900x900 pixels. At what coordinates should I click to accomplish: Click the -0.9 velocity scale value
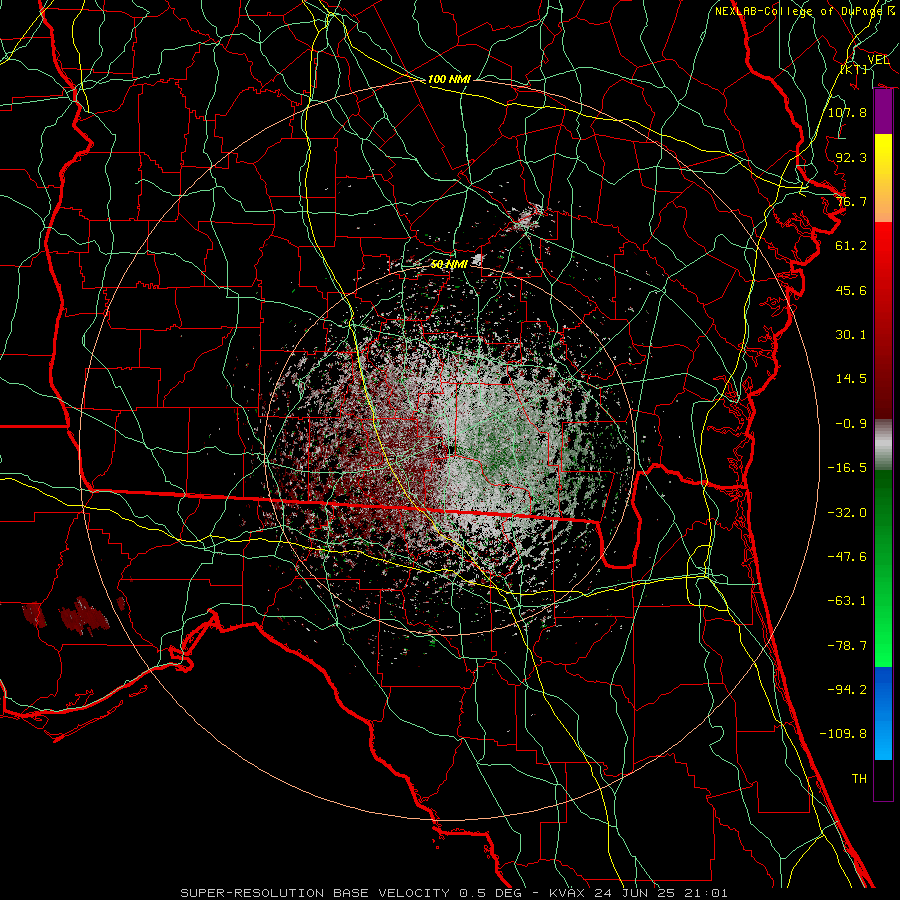[851, 424]
